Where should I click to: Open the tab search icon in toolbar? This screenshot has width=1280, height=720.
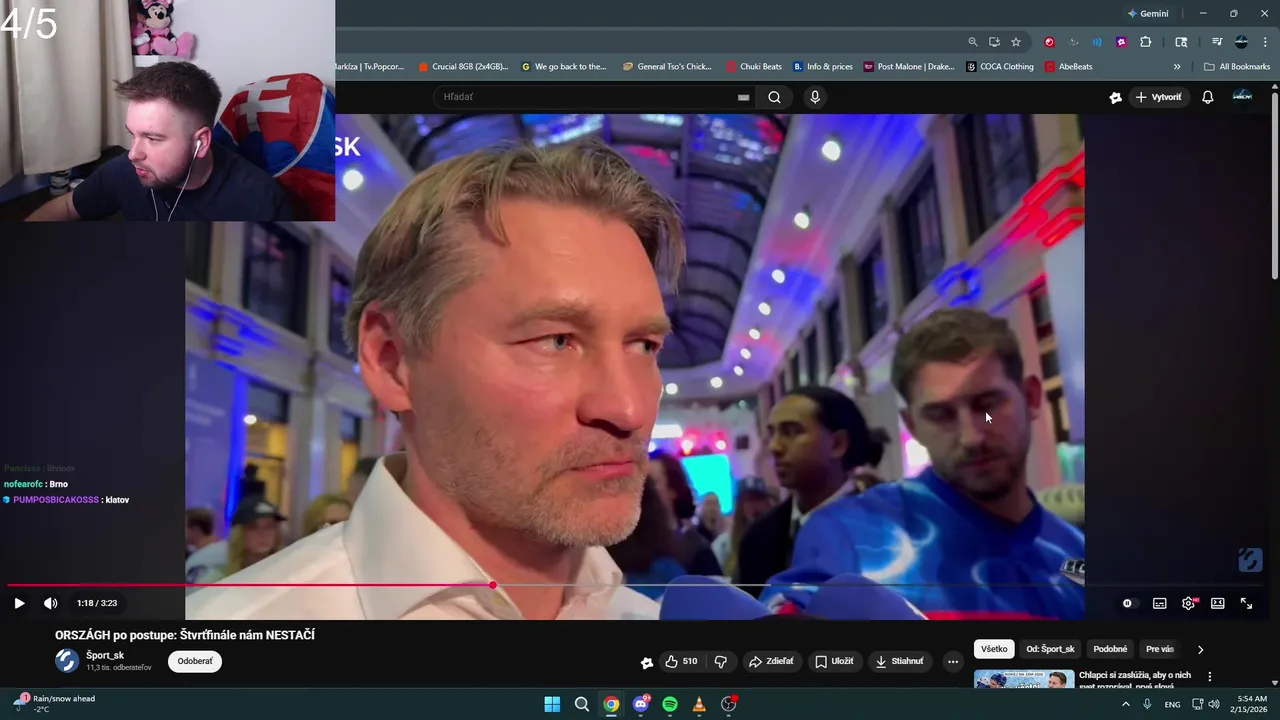coord(1181,42)
